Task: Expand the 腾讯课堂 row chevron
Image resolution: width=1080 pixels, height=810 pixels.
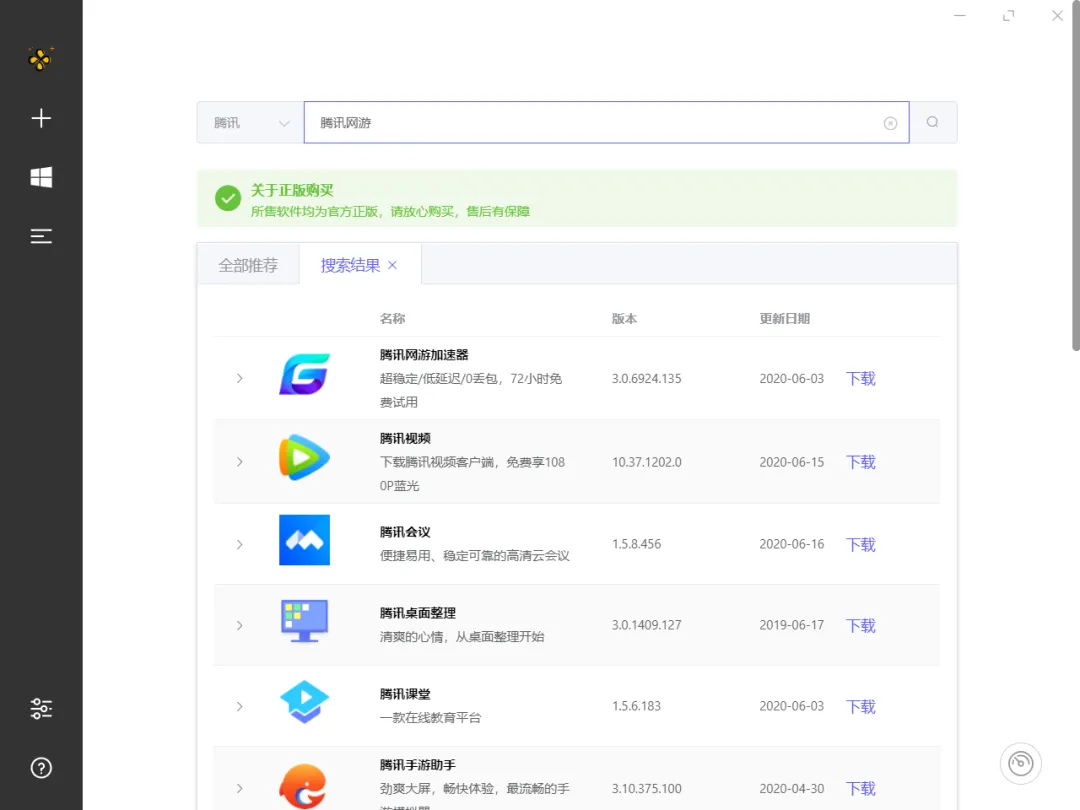Action: (x=240, y=707)
